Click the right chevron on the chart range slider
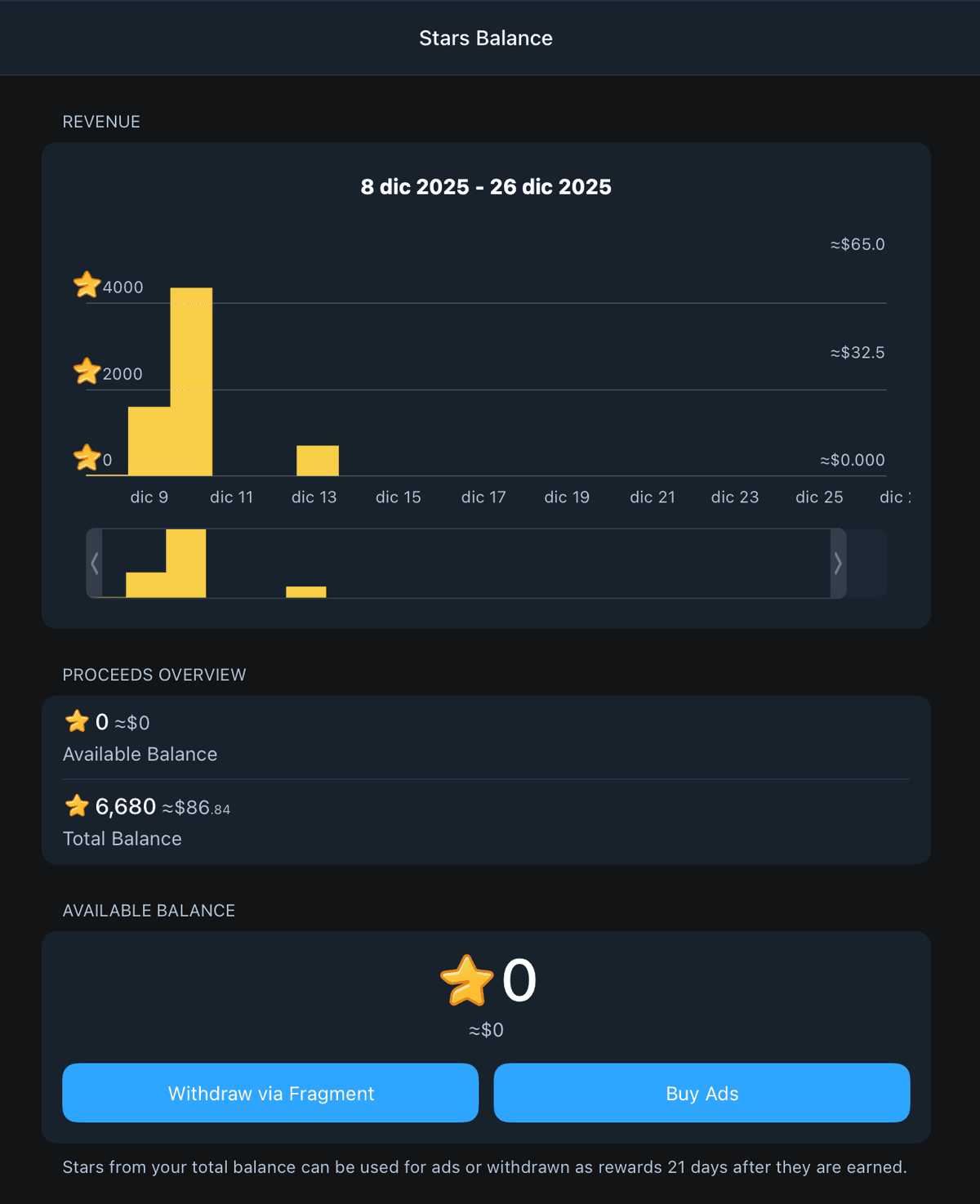Image resolution: width=980 pixels, height=1204 pixels. tap(838, 564)
